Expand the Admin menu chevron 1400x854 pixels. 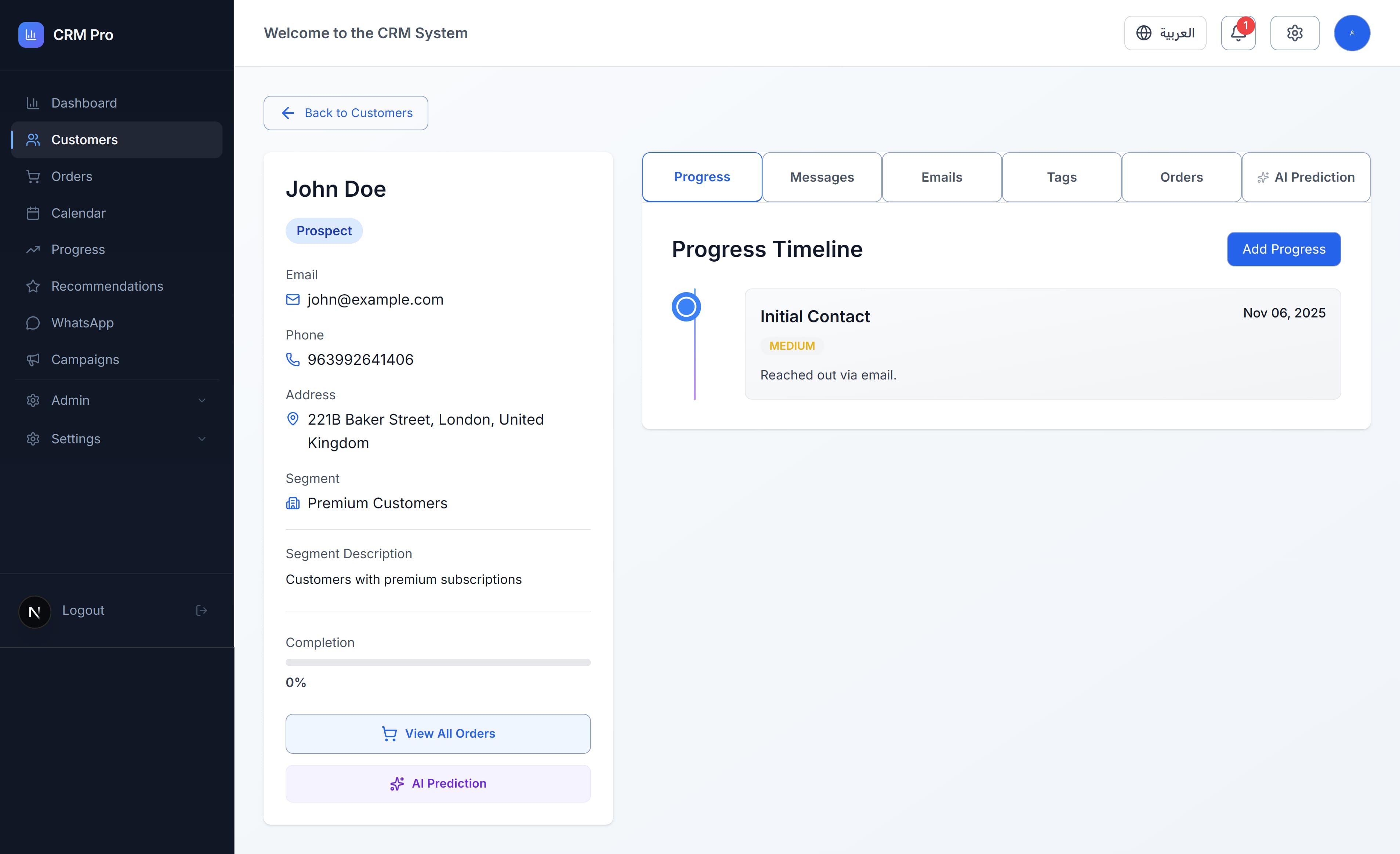tap(202, 400)
